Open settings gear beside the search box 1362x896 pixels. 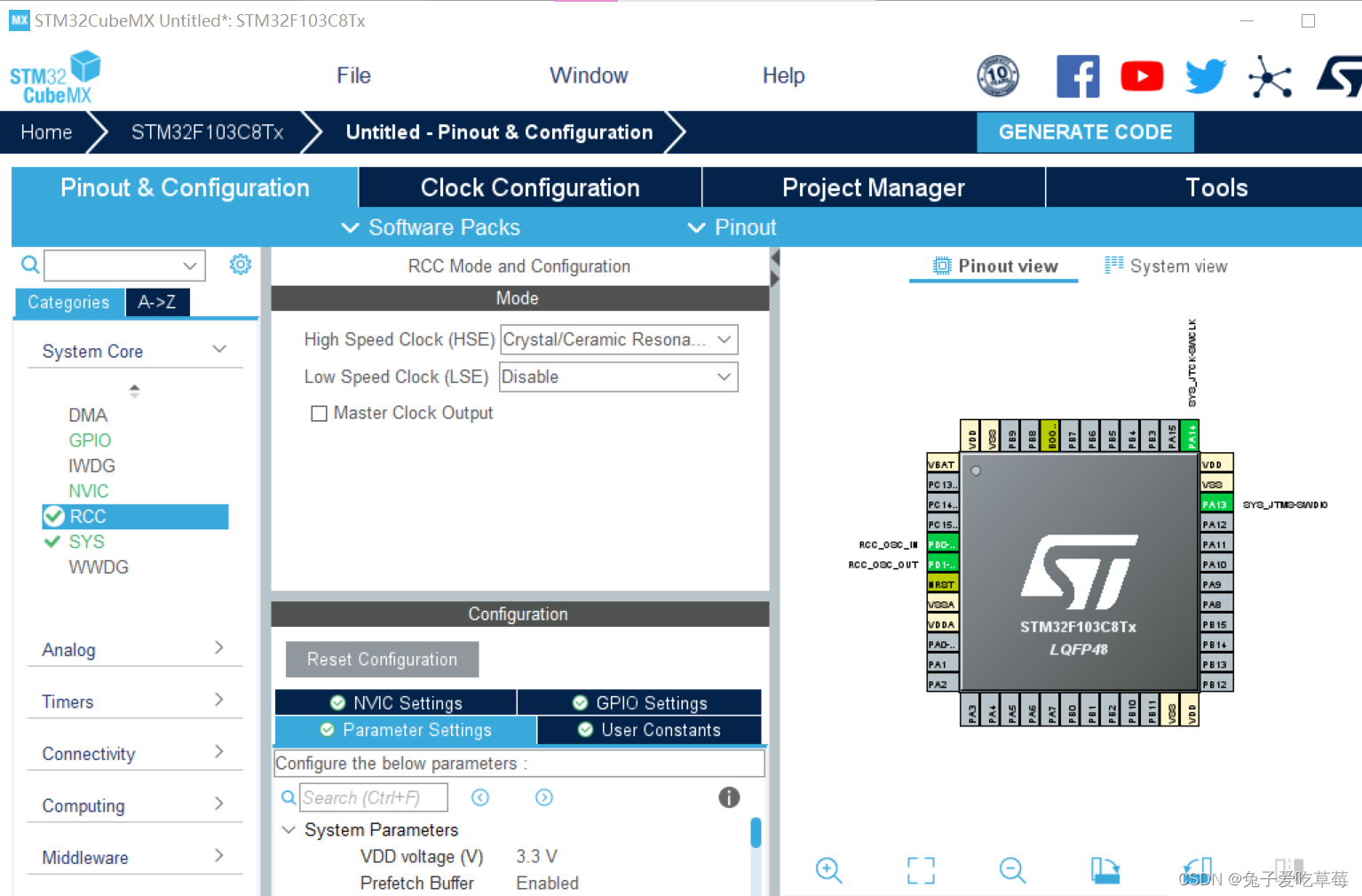(x=239, y=264)
